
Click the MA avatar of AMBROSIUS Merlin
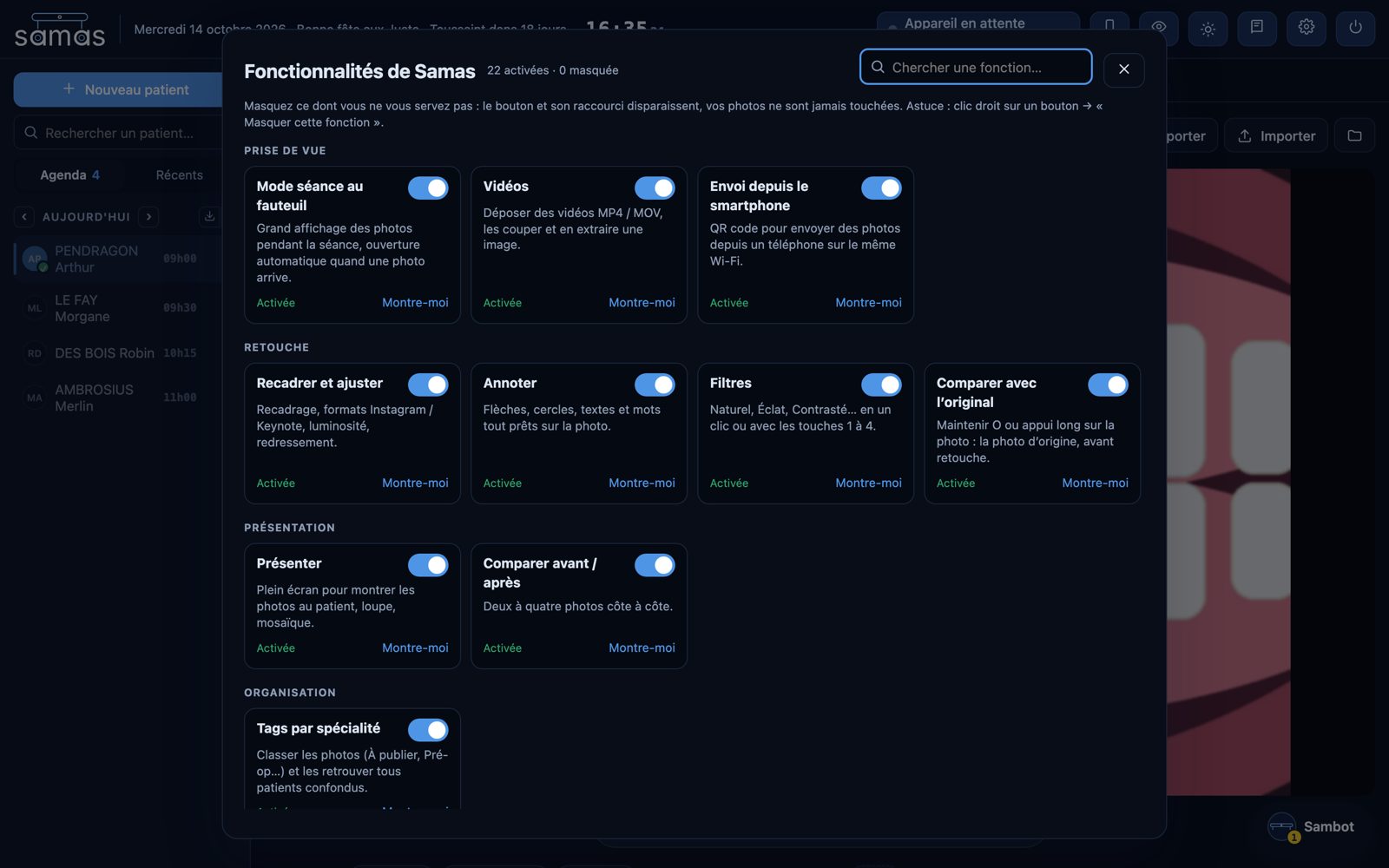(x=35, y=398)
